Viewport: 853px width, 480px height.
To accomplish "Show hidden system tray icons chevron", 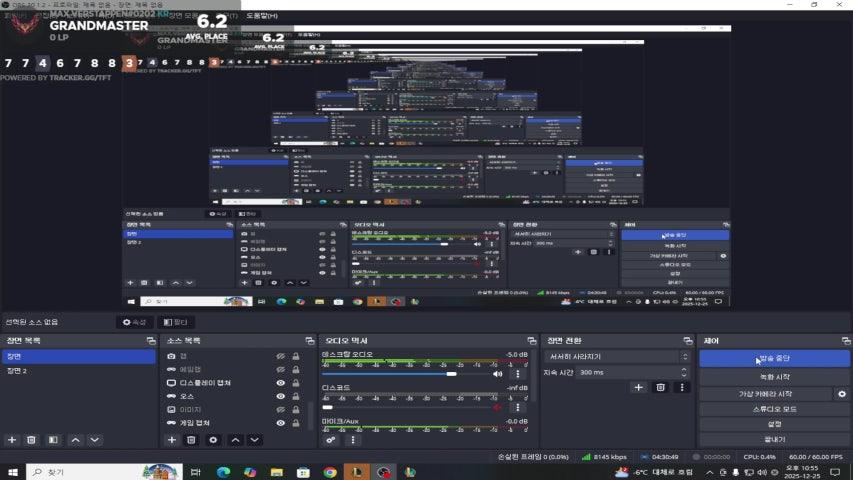I will click(709, 472).
